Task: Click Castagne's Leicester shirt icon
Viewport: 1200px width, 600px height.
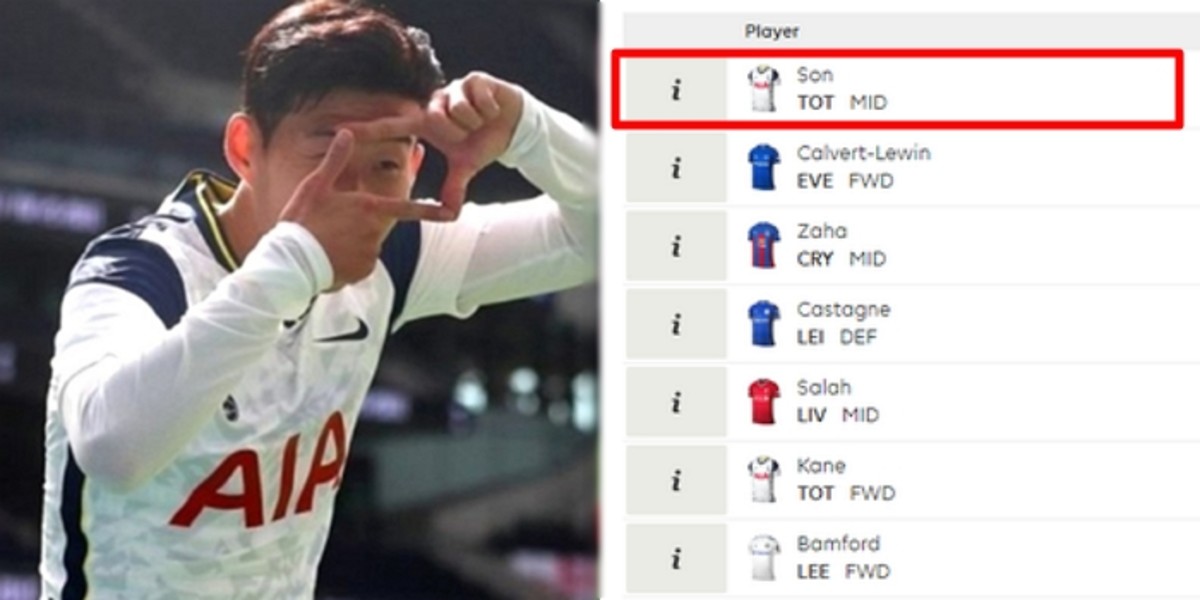Action: pos(764,323)
